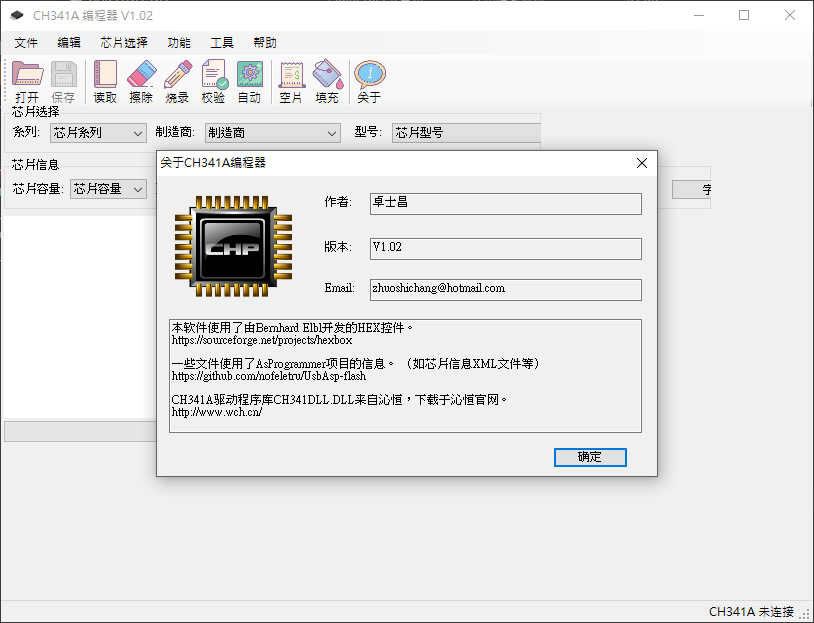Open the 工具 menu
814x623 pixels.
[x=222, y=43]
